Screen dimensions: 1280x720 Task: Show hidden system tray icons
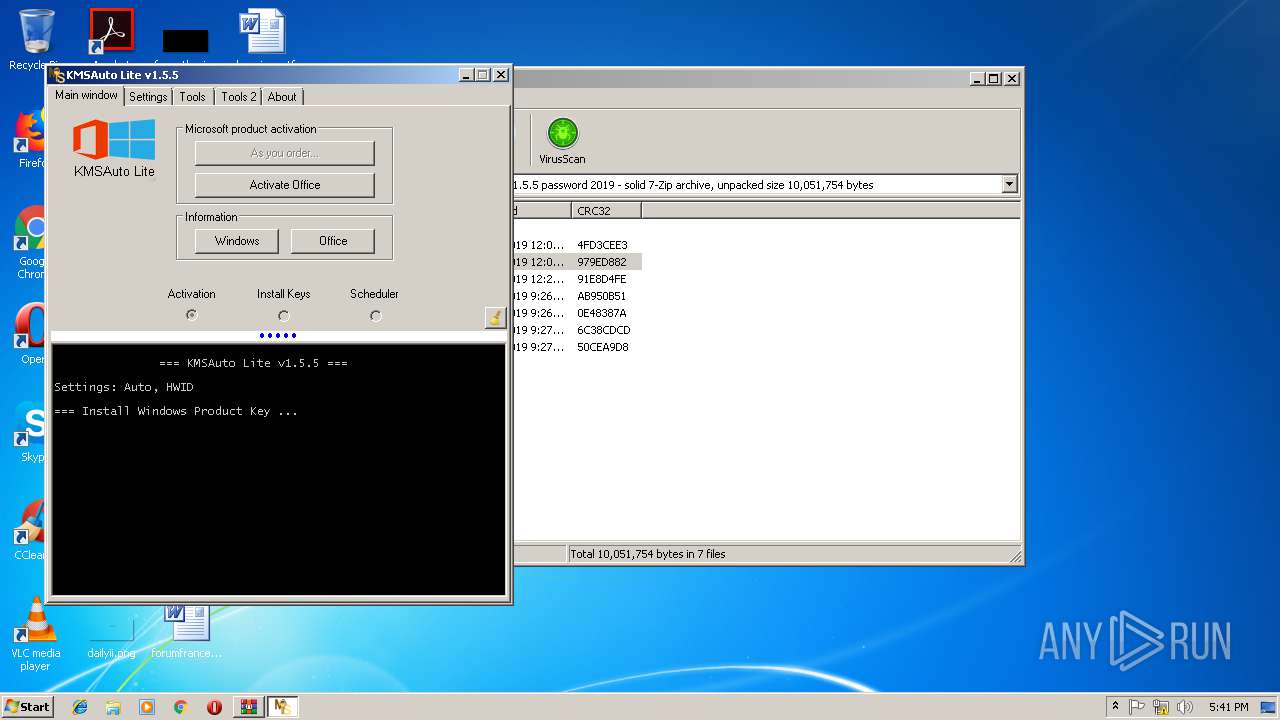point(1115,707)
